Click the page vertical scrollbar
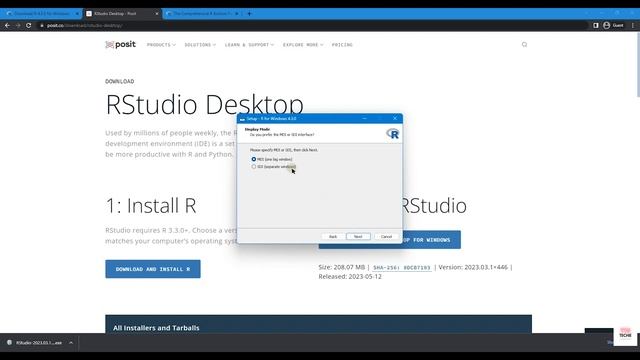Viewport: 640px width, 360px height. pyautogui.click(x=638, y=65)
